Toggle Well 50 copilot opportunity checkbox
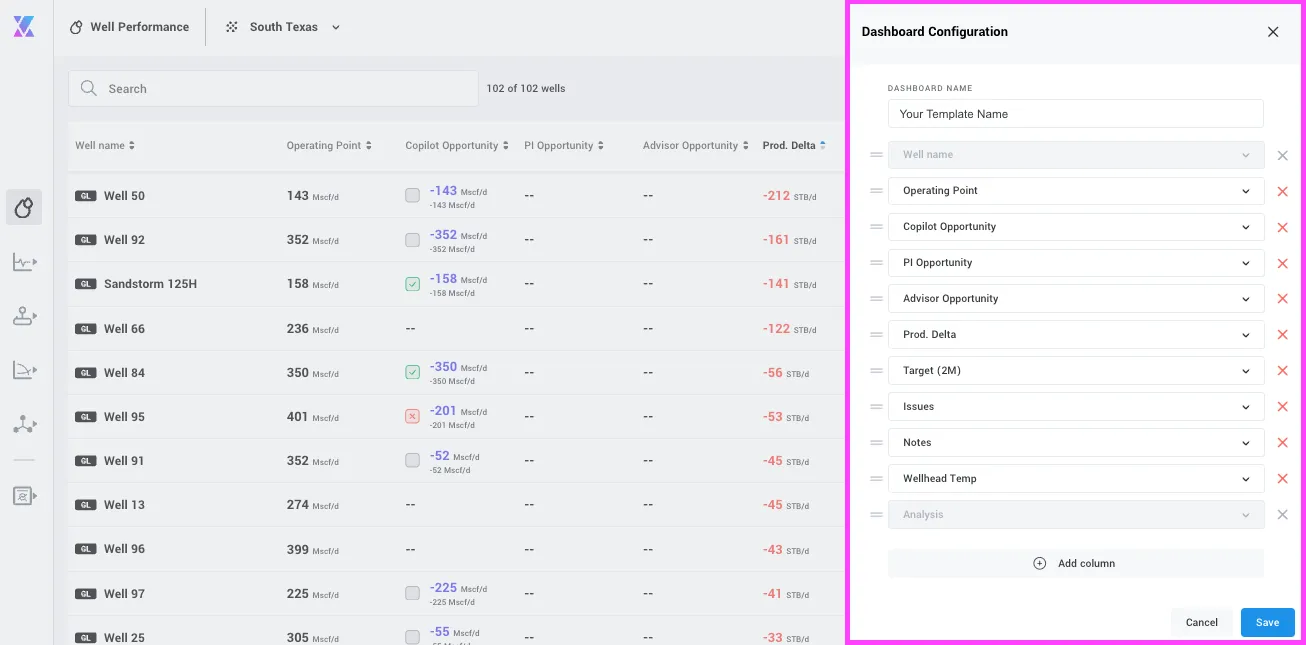 tap(412, 196)
